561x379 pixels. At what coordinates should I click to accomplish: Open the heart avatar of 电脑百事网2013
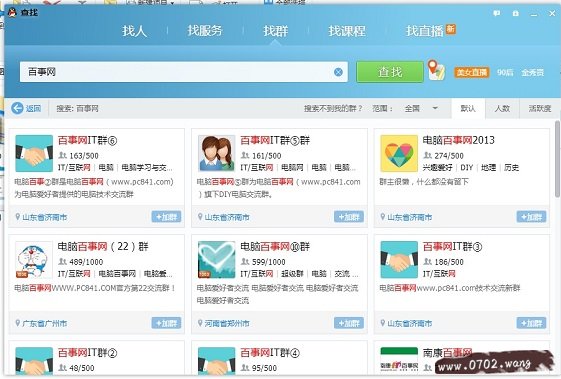tap(399, 153)
